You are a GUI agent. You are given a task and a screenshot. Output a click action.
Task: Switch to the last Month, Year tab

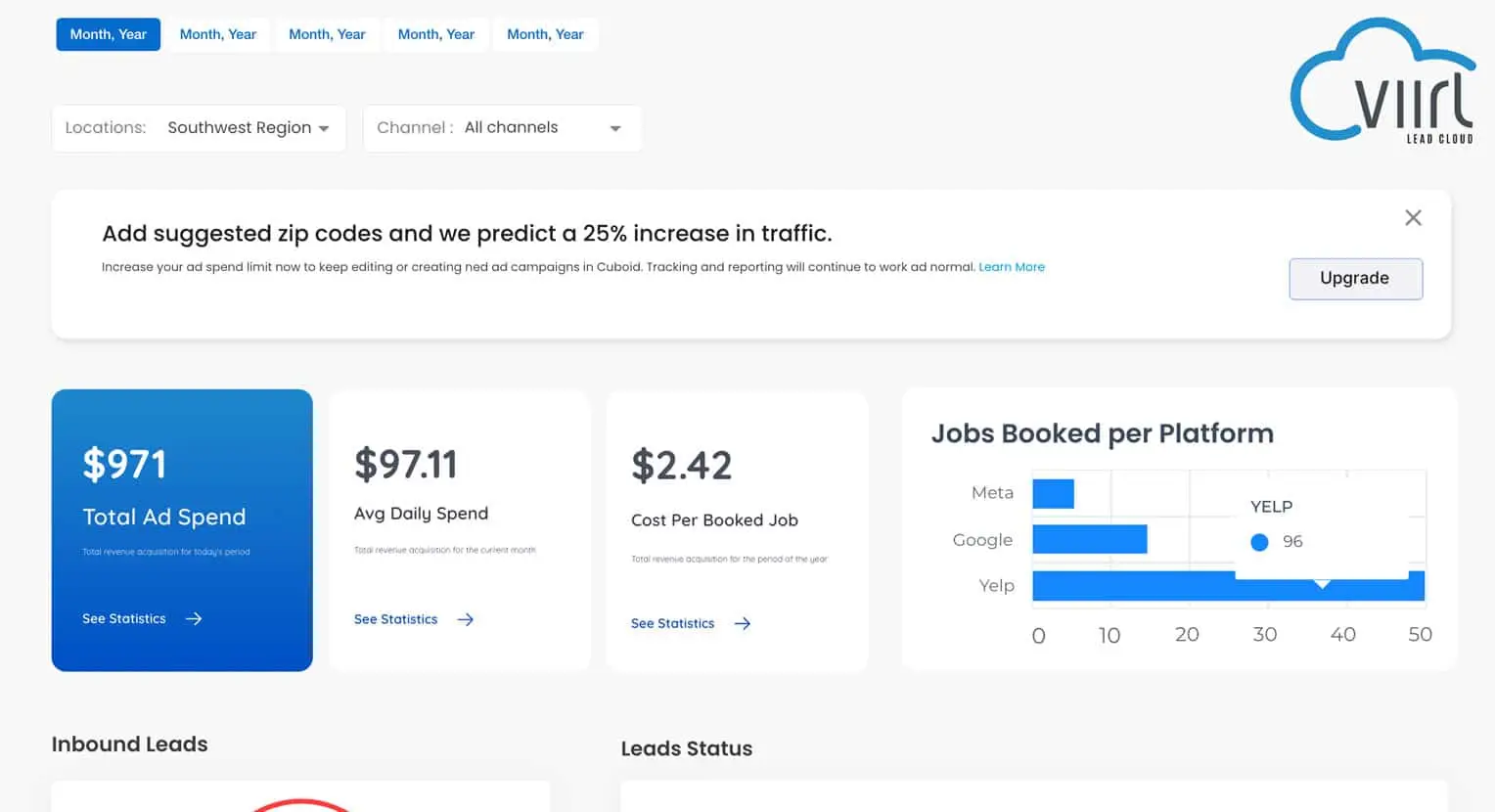pos(545,34)
